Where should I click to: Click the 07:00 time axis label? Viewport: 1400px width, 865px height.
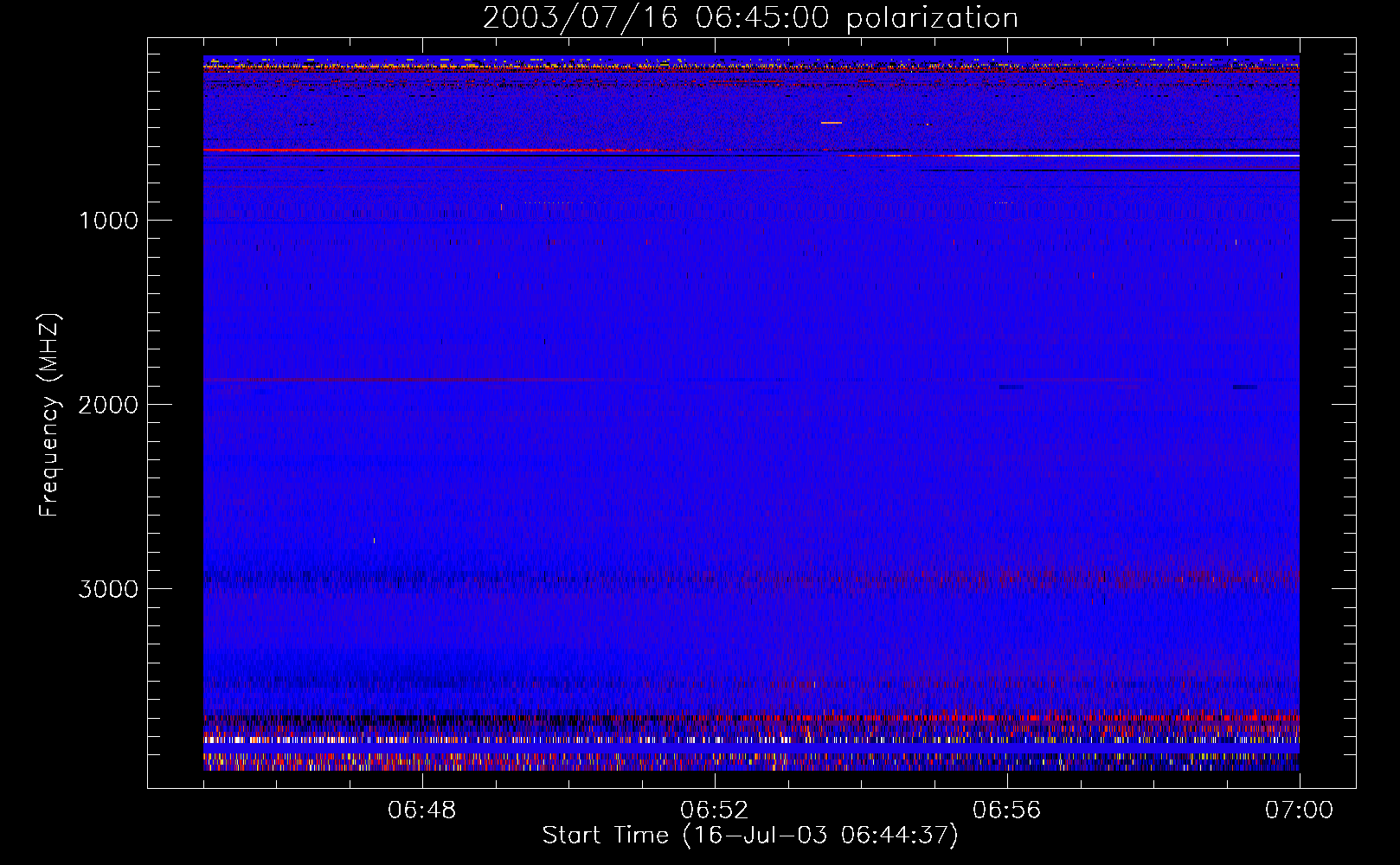coord(1300,811)
